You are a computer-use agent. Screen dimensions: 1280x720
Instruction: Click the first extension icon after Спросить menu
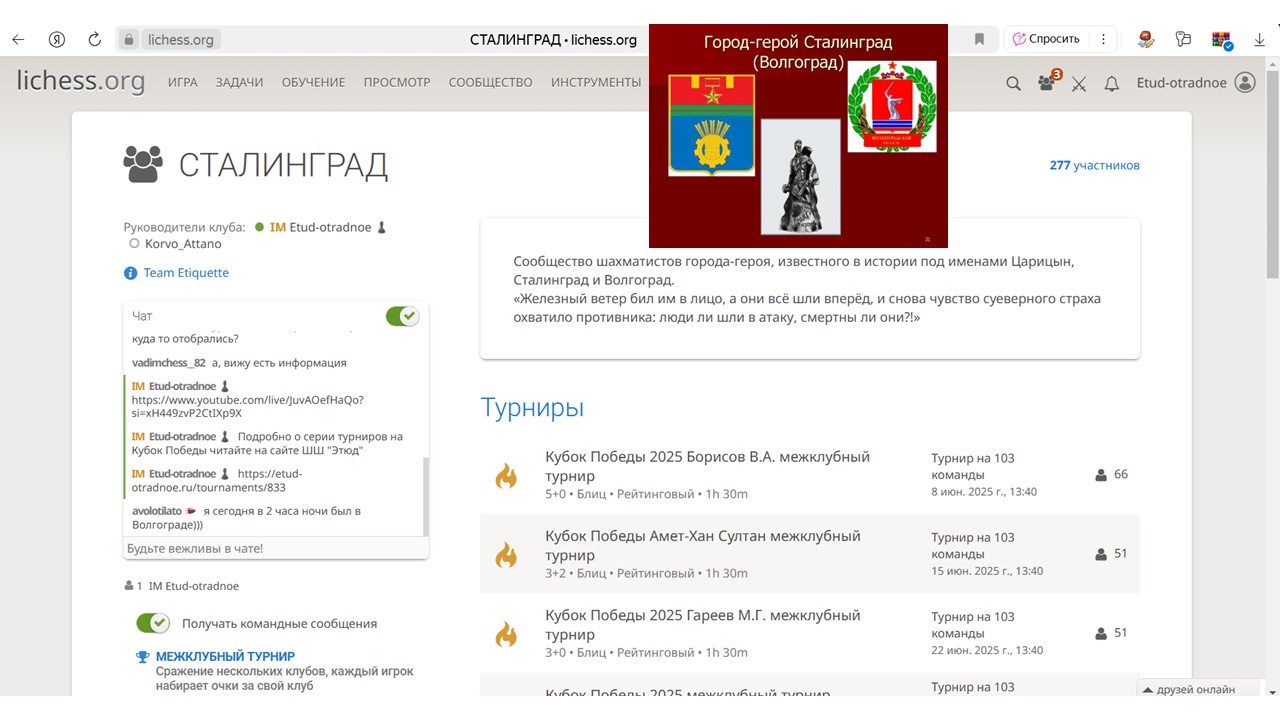1146,39
